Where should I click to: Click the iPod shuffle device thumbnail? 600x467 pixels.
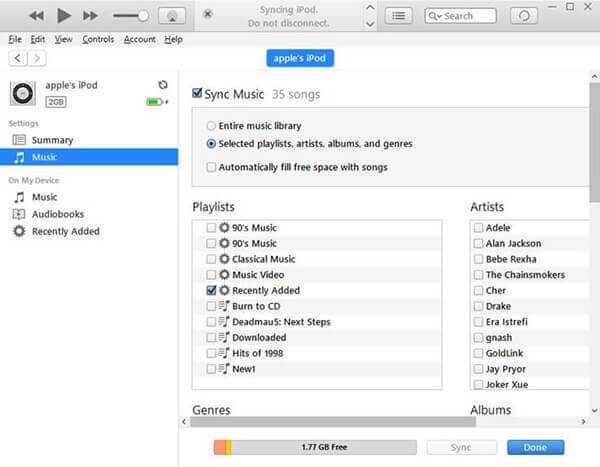[23, 93]
